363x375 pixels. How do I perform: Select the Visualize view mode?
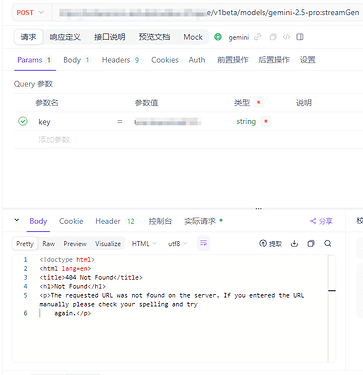[x=108, y=244]
